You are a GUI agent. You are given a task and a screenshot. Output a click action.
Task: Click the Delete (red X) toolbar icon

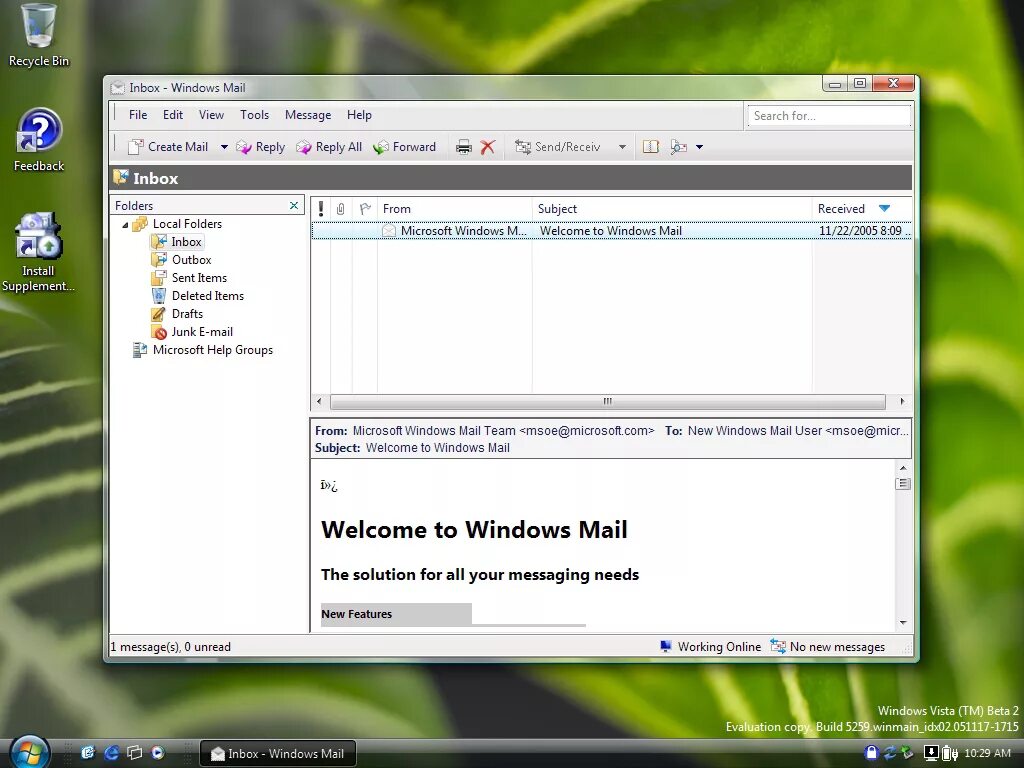coord(487,146)
